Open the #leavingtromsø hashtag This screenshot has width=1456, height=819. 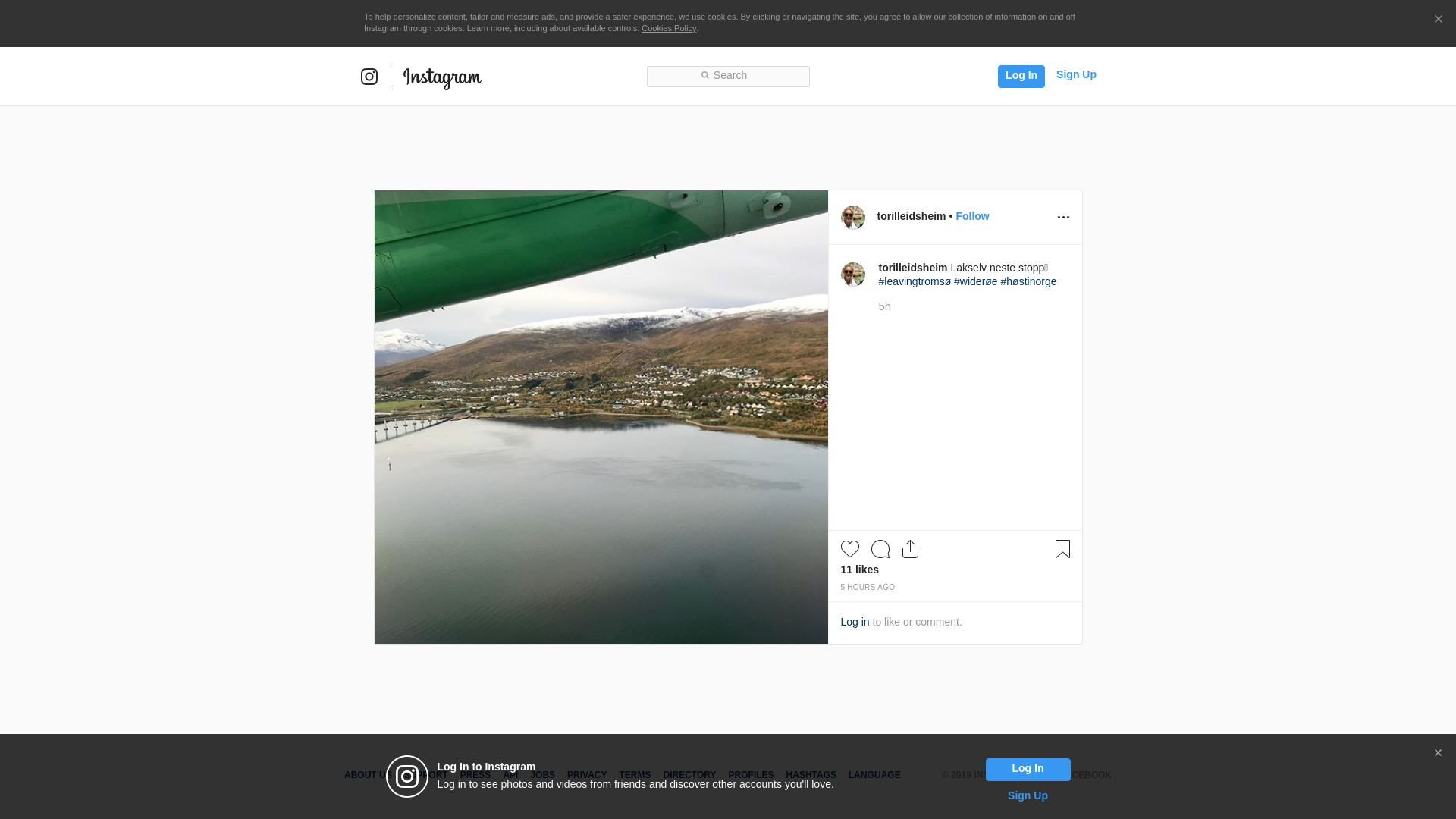tap(915, 281)
